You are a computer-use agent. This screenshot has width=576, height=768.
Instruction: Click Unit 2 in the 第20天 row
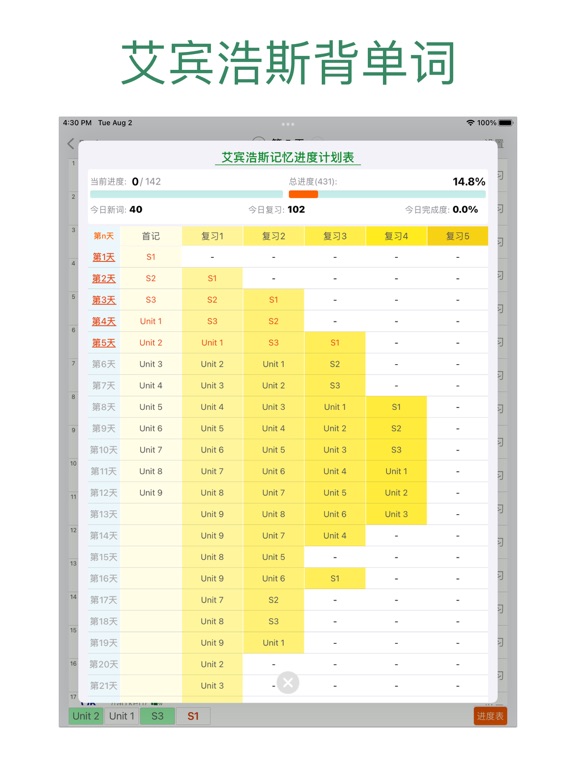212,664
